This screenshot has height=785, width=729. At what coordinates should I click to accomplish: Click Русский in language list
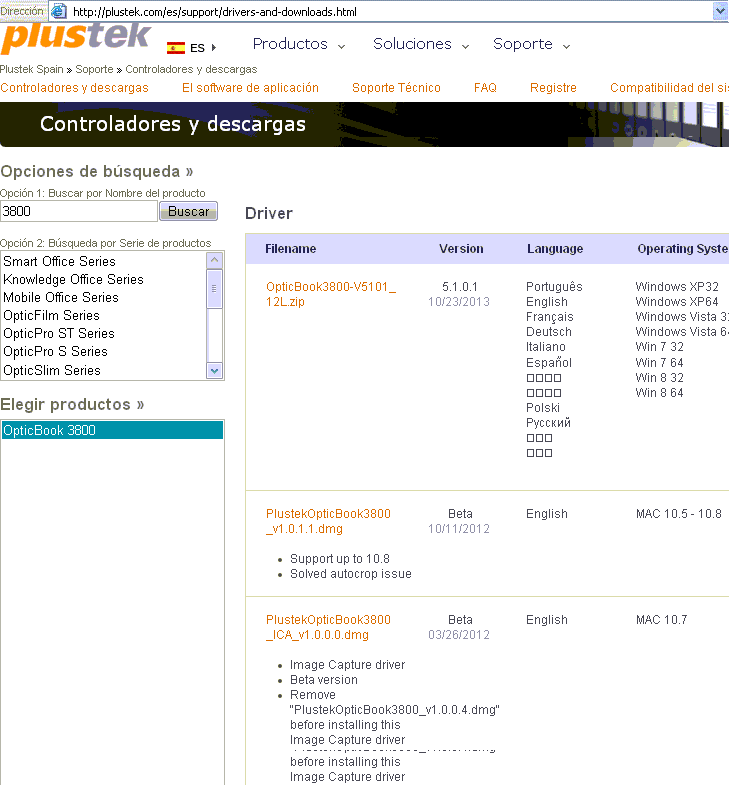pos(548,423)
